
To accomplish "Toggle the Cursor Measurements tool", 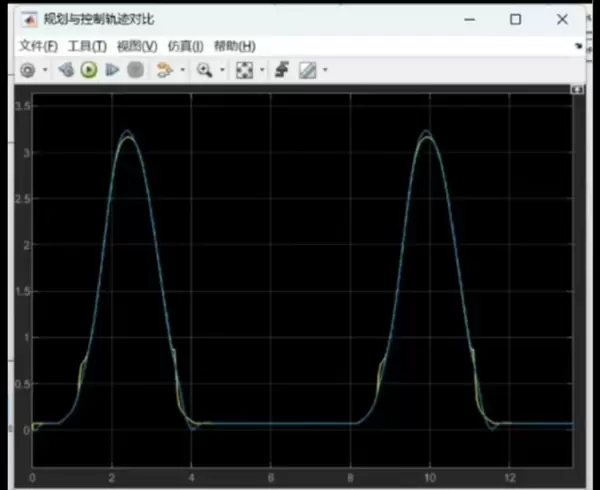I will 307,70.
